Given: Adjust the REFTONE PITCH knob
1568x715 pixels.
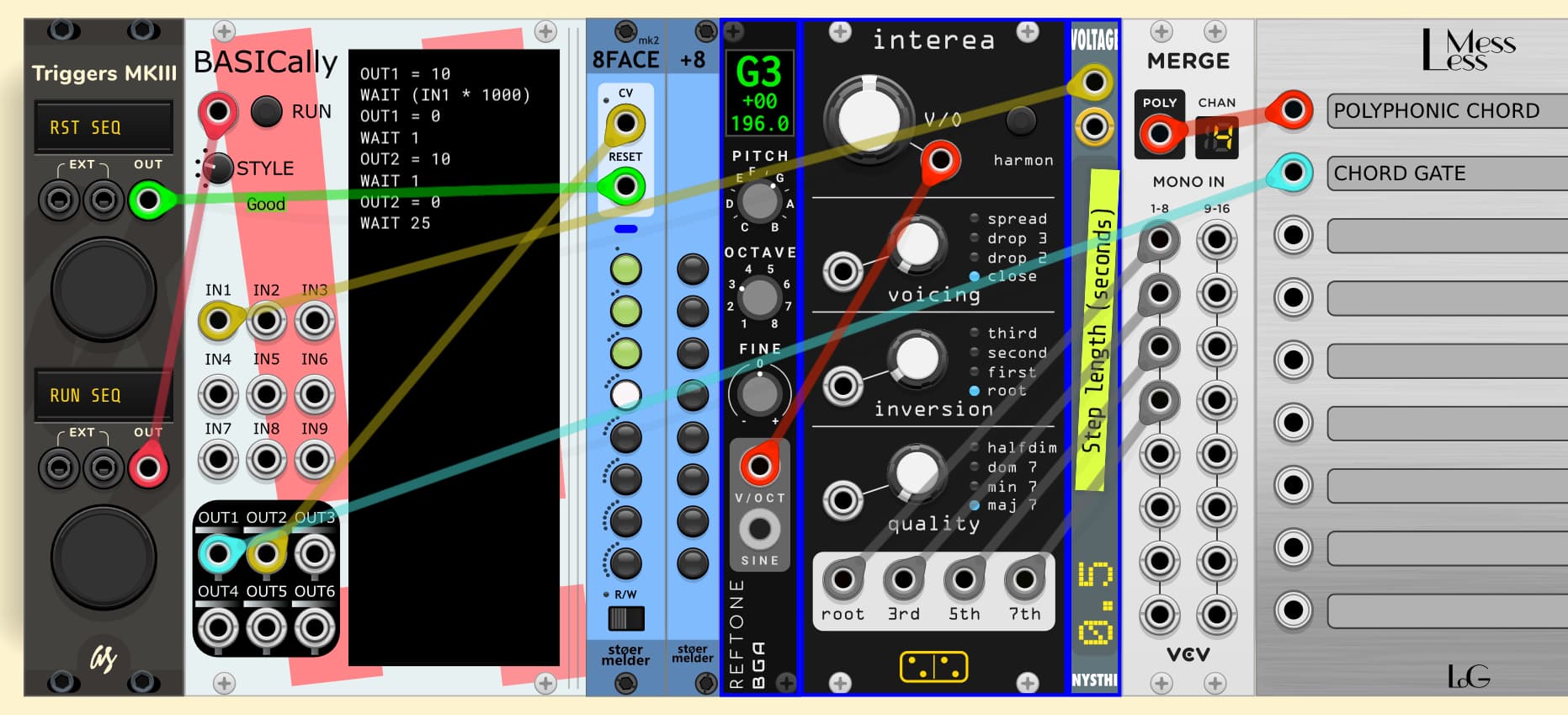Looking at the screenshot, I should pyautogui.click(x=759, y=201).
